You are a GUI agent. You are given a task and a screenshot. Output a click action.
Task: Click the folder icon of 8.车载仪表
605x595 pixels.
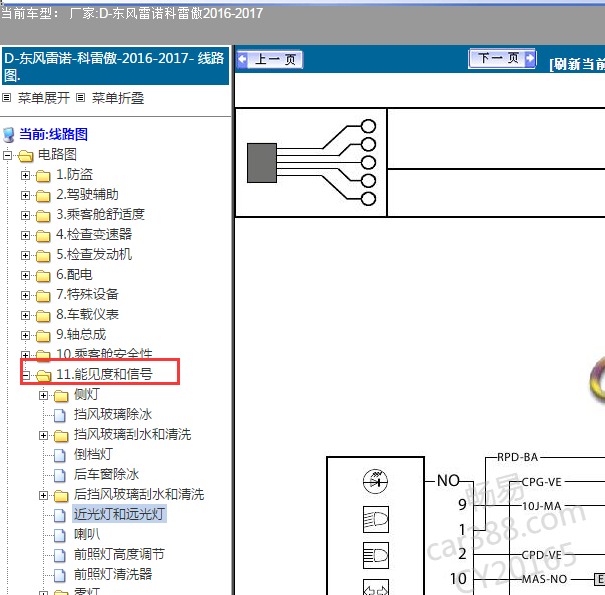tap(43, 316)
